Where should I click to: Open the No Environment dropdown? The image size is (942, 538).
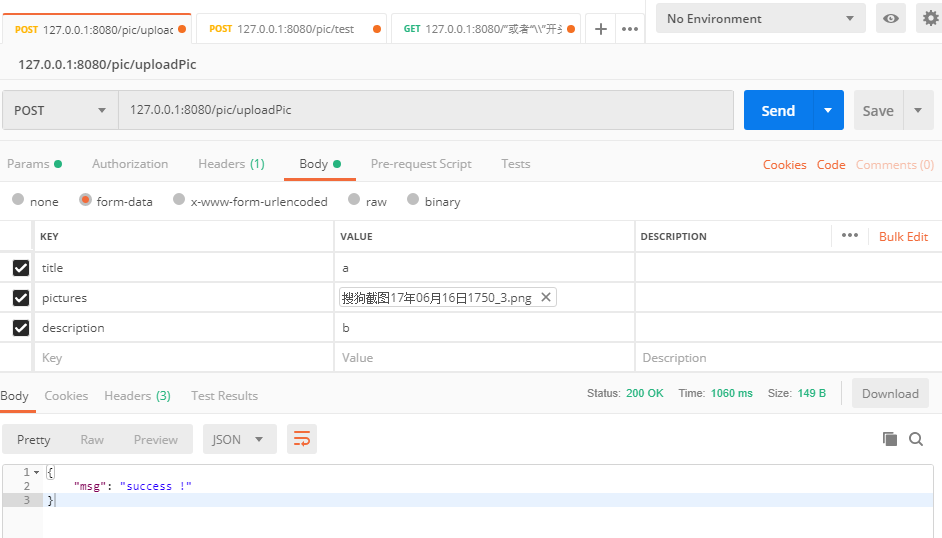pos(761,18)
